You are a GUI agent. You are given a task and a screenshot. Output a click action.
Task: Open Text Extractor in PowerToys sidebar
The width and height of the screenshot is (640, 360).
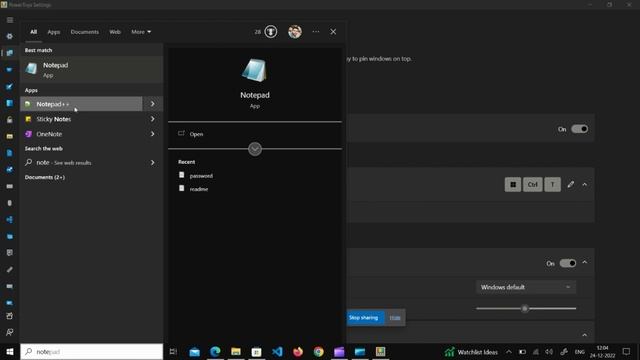click(x=10, y=303)
